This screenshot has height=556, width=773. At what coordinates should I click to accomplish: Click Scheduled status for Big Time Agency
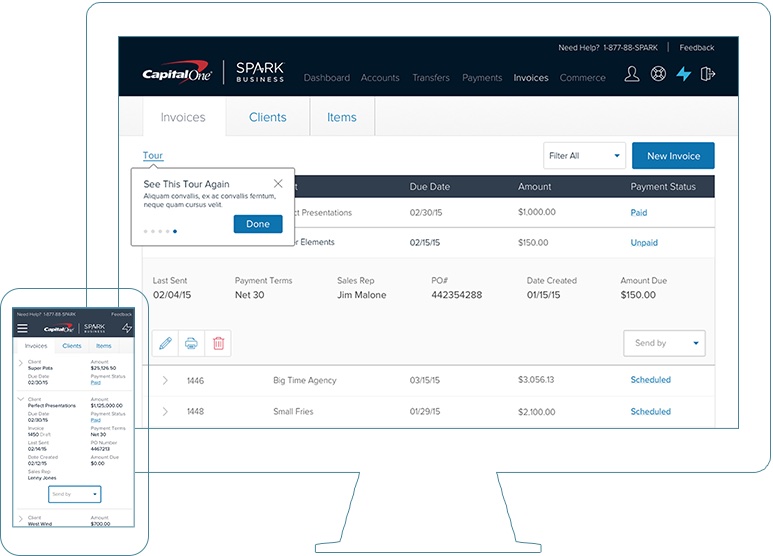[x=651, y=380]
